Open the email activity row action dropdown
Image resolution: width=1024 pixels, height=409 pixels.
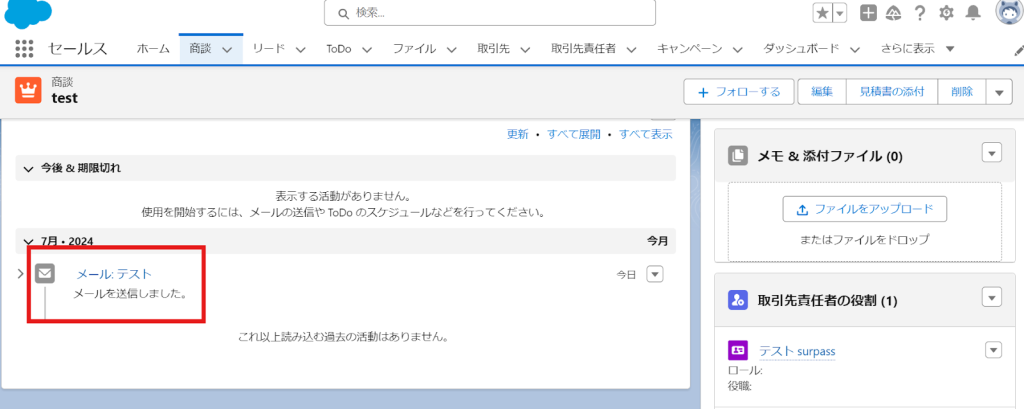point(655,273)
